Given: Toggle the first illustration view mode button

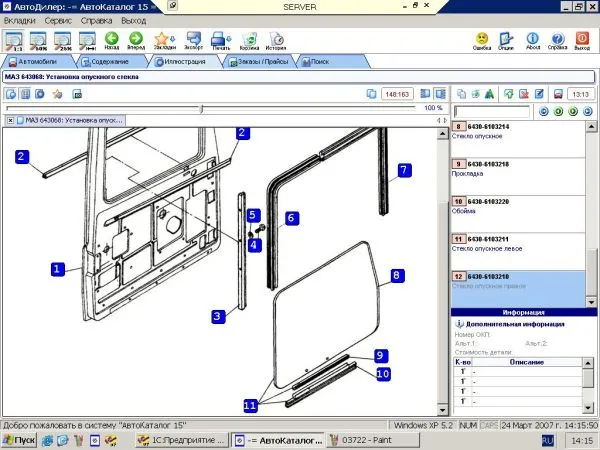Looking at the screenshot, I should pos(11,94).
